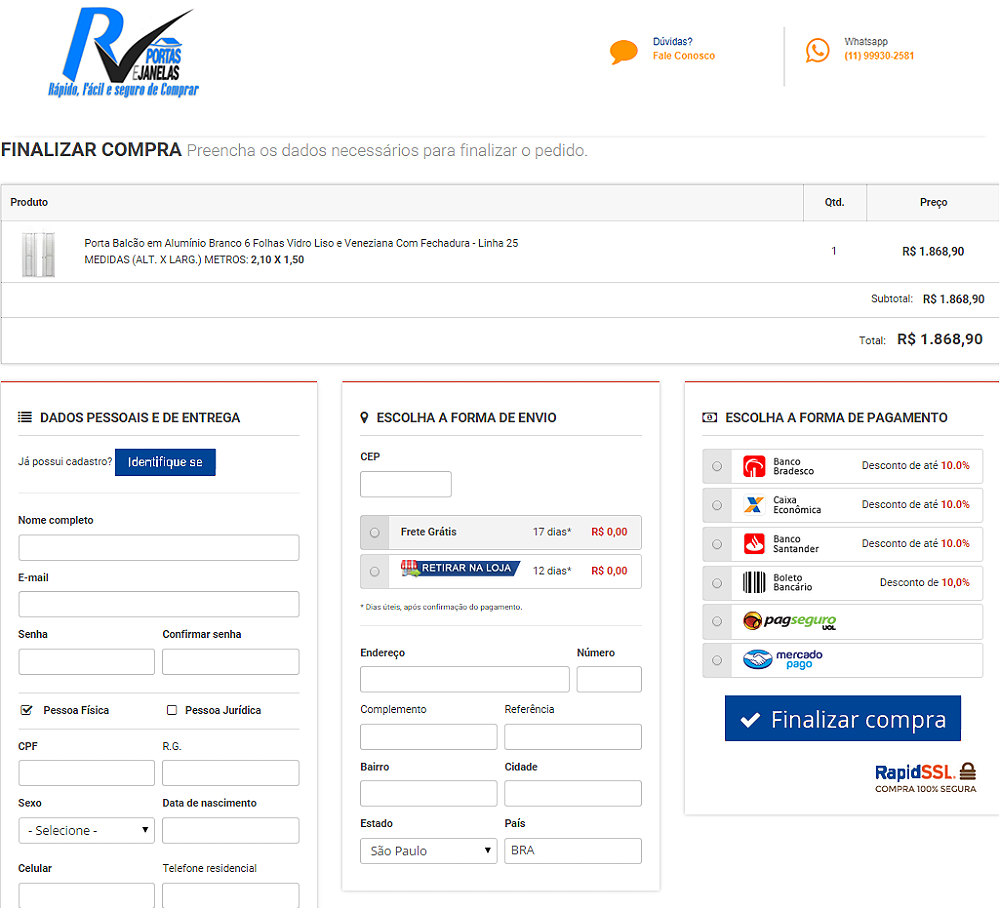Image resolution: width=1000 pixels, height=910 pixels.
Task: Click the Mercado Pago logo
Action: tap(783, 660)
